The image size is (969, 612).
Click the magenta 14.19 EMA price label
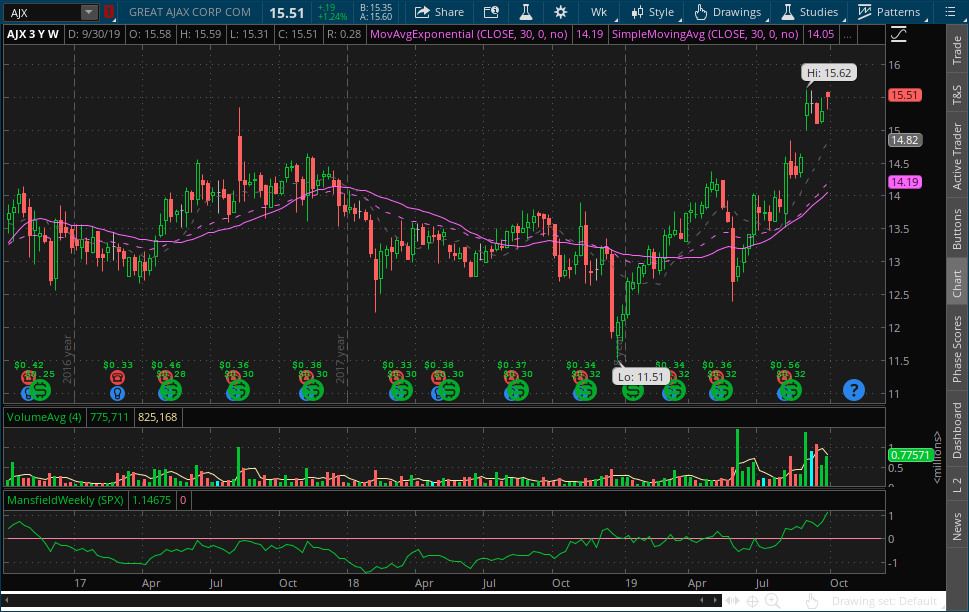(905, 182)
